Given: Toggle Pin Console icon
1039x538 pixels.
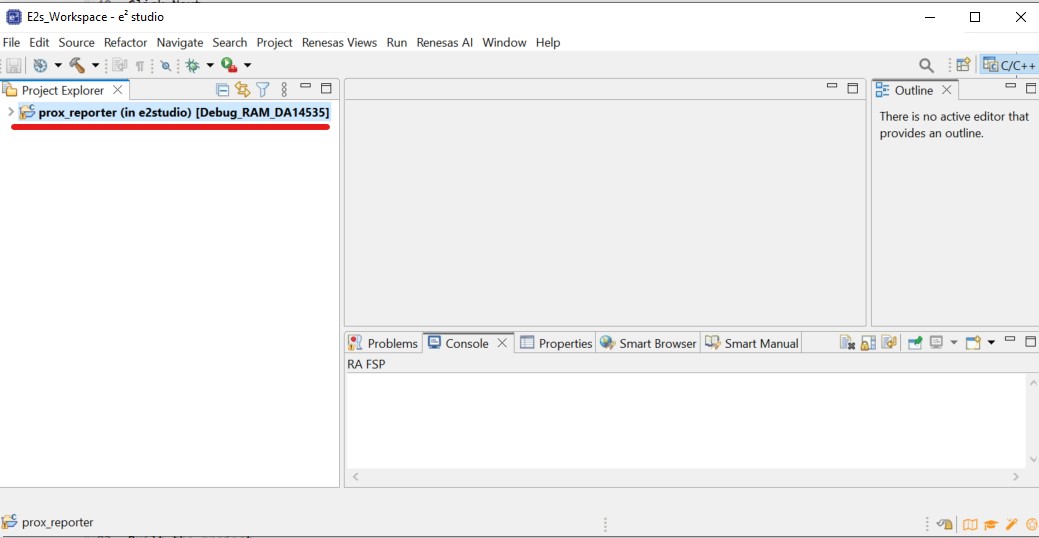Looking at the screenshot, I should tap(915, 343).
